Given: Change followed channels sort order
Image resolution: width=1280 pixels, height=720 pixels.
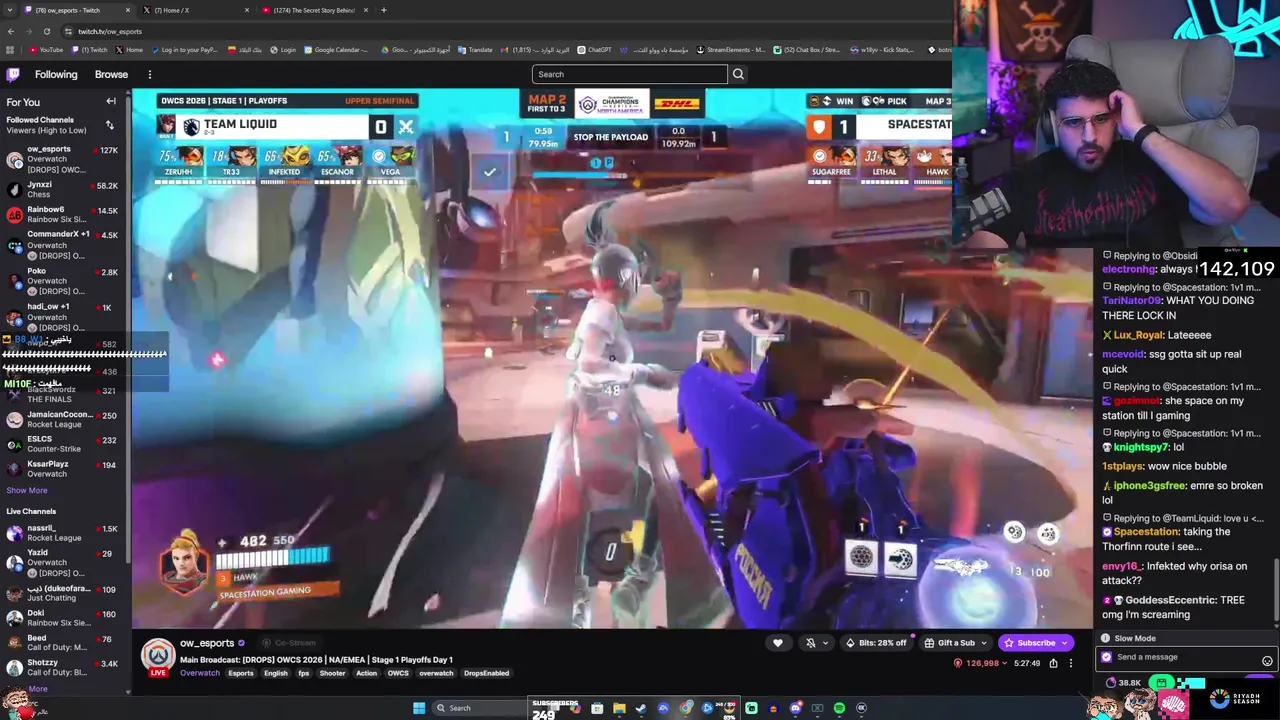Looking at the screenshot, I should pyautogui.click(x=110, y=125).
